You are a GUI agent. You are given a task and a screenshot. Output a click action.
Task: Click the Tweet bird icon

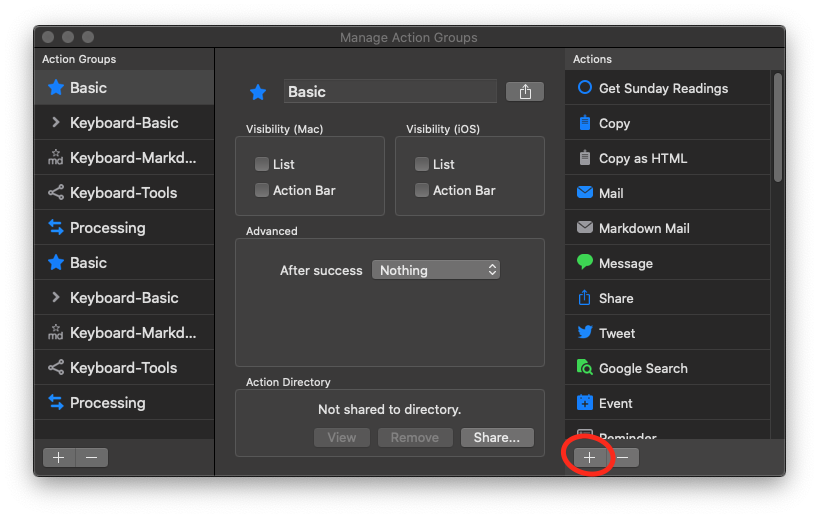tap(585, 333)
